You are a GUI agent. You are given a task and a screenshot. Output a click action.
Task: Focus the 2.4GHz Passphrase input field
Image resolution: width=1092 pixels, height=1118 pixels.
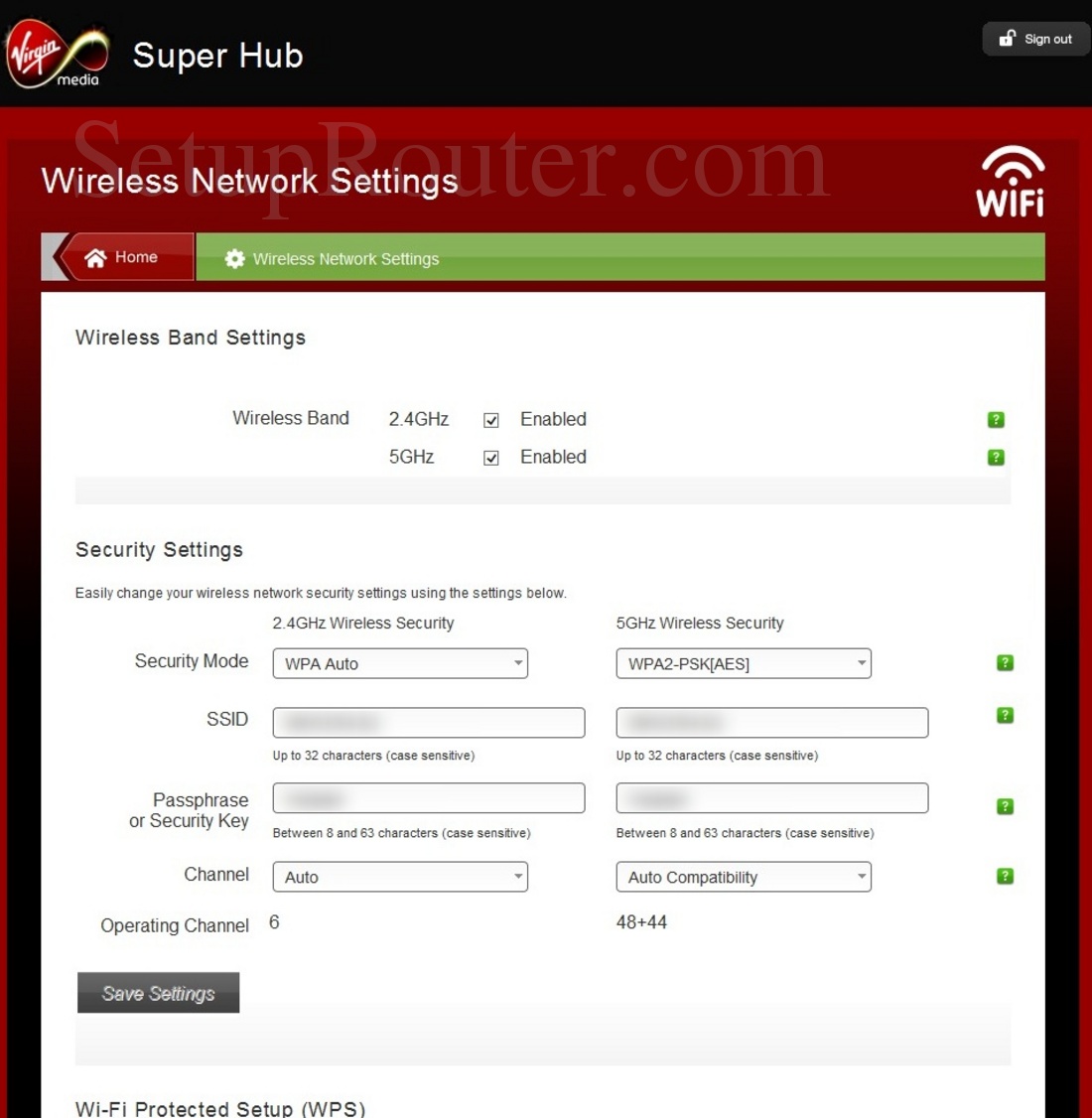[429, 798]
